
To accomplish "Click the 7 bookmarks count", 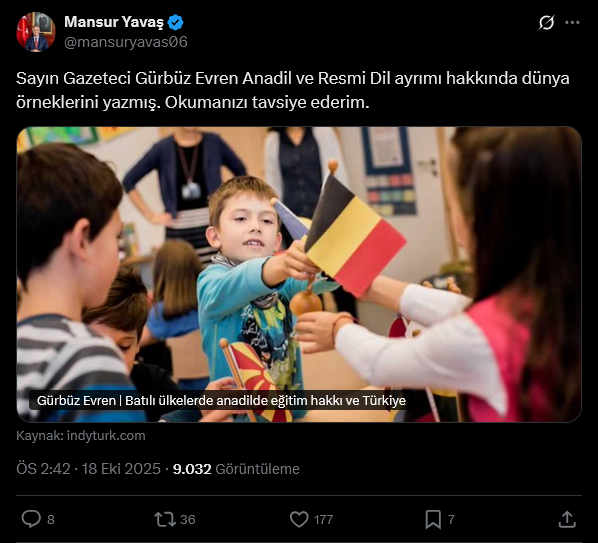I will [x=451, y=519].
